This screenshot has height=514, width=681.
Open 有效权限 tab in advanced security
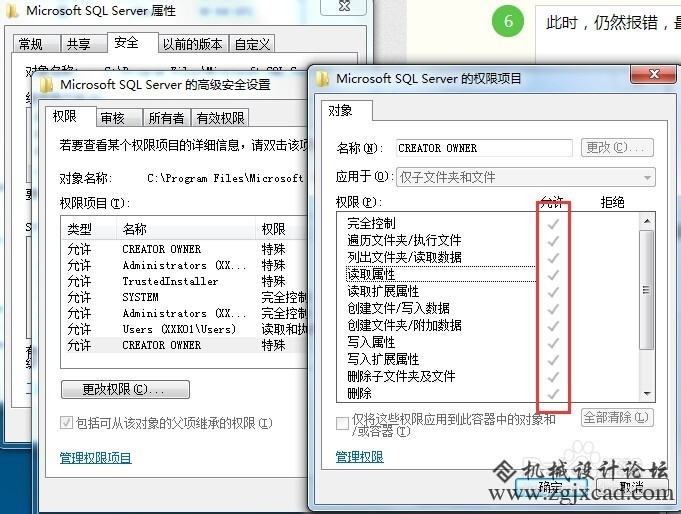coord(221,118)
